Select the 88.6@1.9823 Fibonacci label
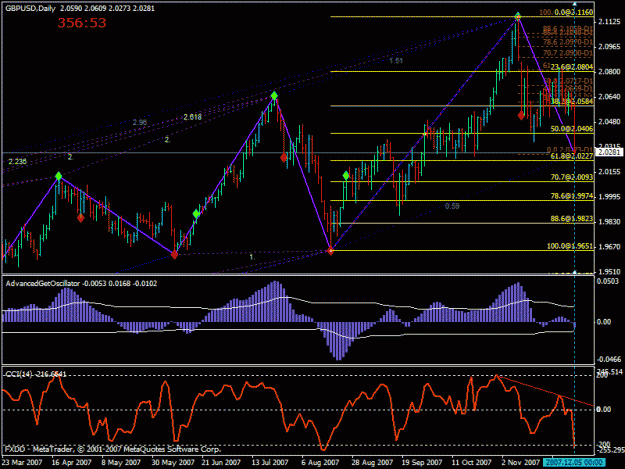This screenshot has width=625, height=469. [572, 219]
